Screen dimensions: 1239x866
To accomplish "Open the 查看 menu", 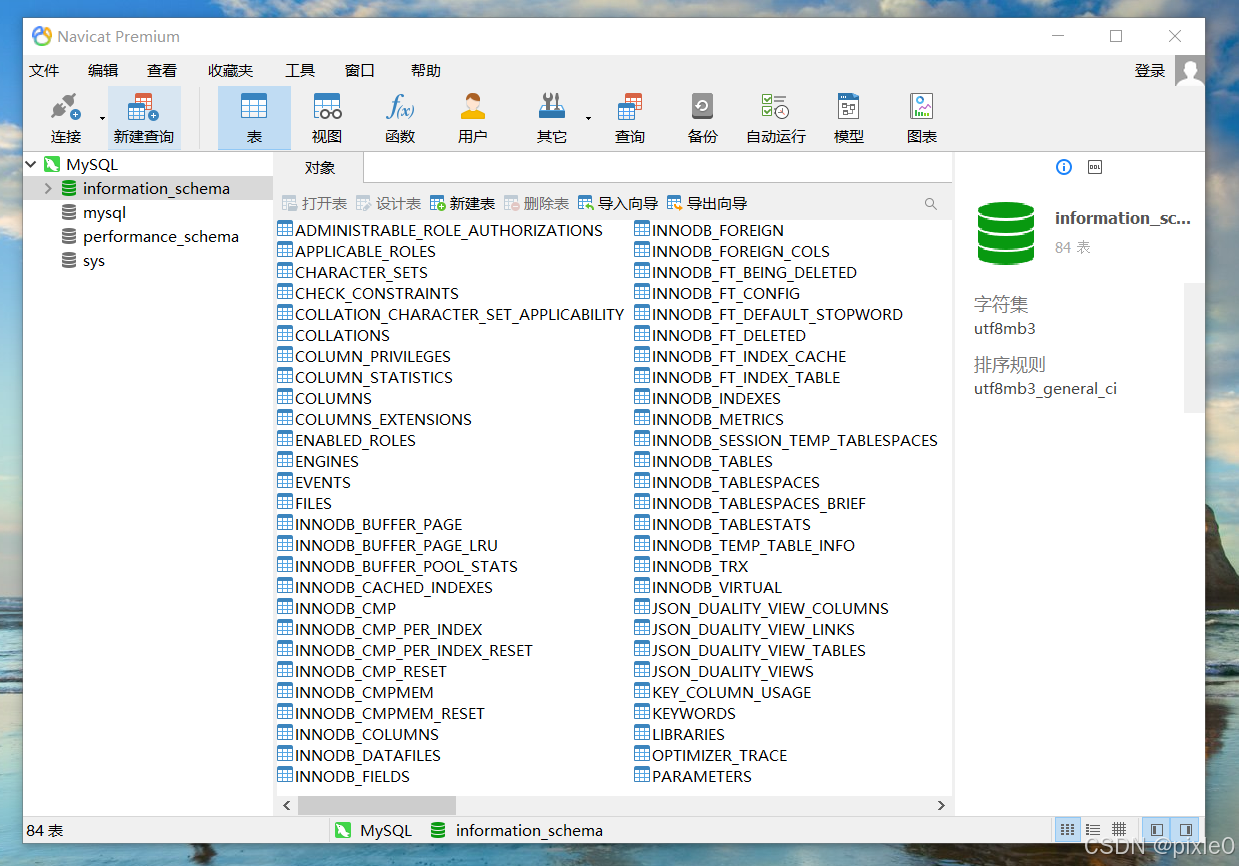I will [x=162, y=71].
